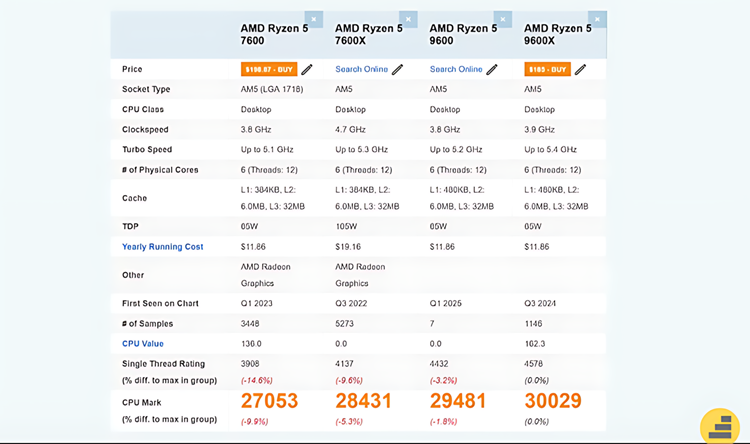Select AMD Ryzen 5 9600 header title
Image resolution: width=750 pixels, height=444 pixels.
(x=463, y=34)
